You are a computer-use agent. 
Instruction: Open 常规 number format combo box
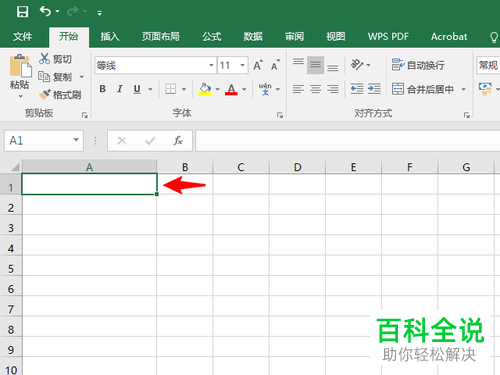[x=488, y=65]
